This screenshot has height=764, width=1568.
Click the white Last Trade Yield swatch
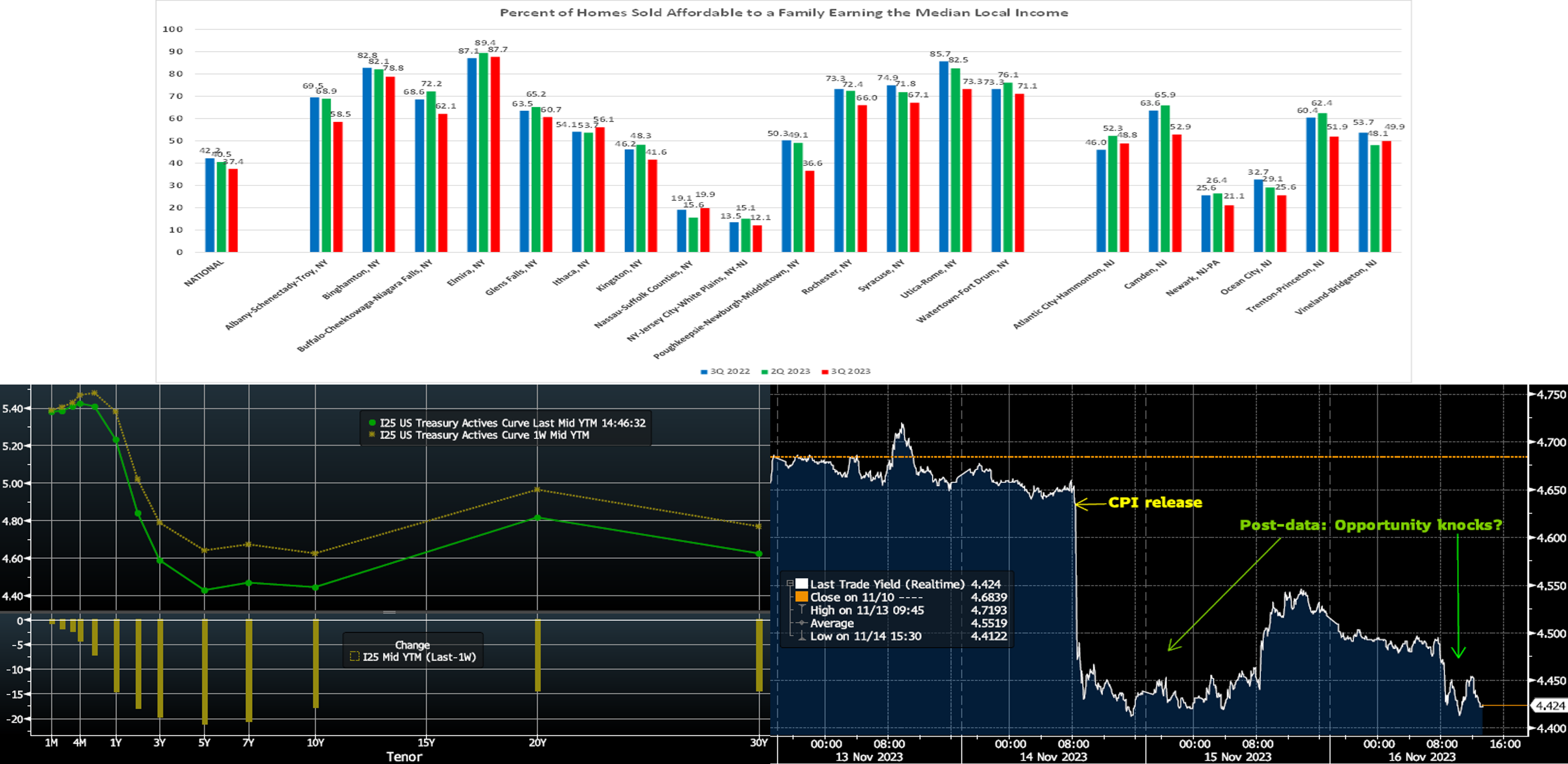tap(801, 584)
